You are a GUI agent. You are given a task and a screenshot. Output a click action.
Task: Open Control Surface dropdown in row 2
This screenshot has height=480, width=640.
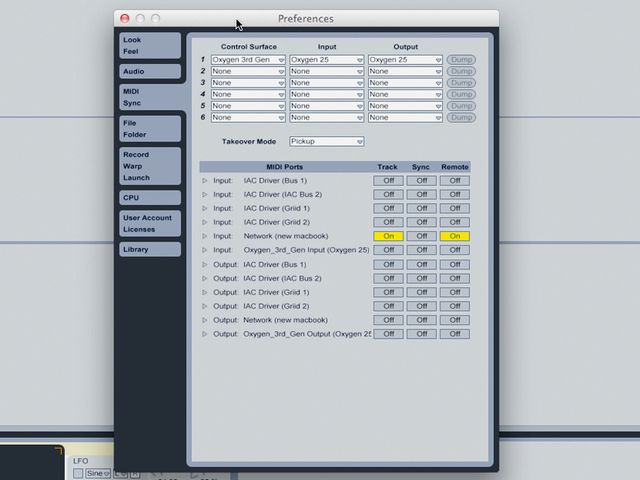248,71
